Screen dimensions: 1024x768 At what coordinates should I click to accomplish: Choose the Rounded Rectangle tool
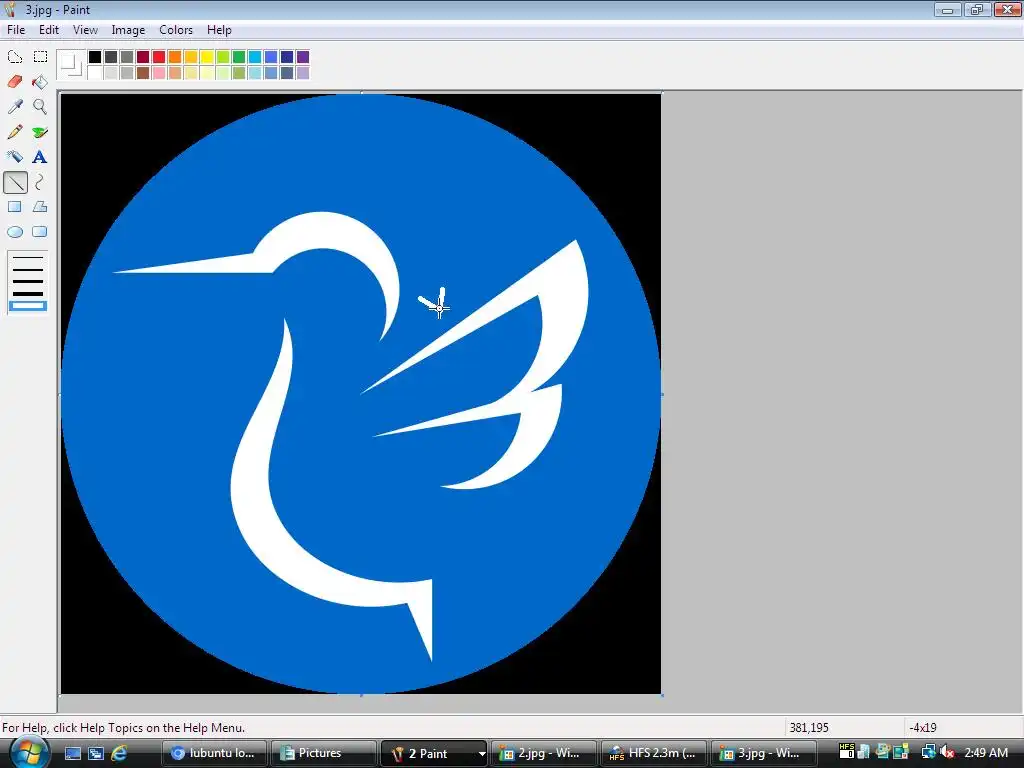[40, 232]
